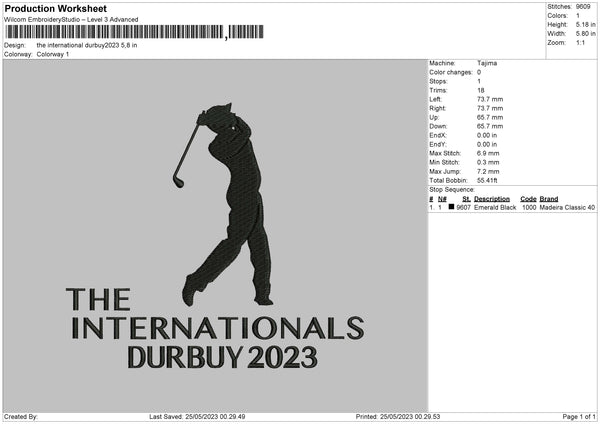Click 'Wilcom EmbroideryStudio – Level 3 Advanced' text
The image size is (600, 424).
pyautogui.click(x=71, y=20)
